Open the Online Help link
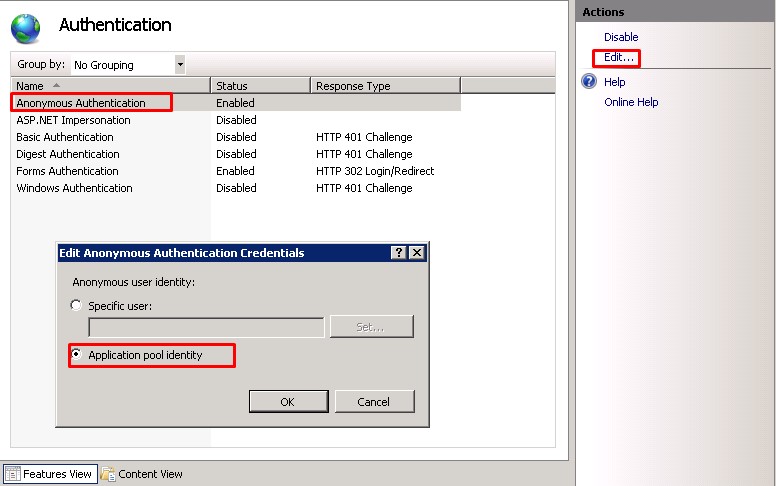776x486 pixels. pyautogui.click(x=631, y=102)
